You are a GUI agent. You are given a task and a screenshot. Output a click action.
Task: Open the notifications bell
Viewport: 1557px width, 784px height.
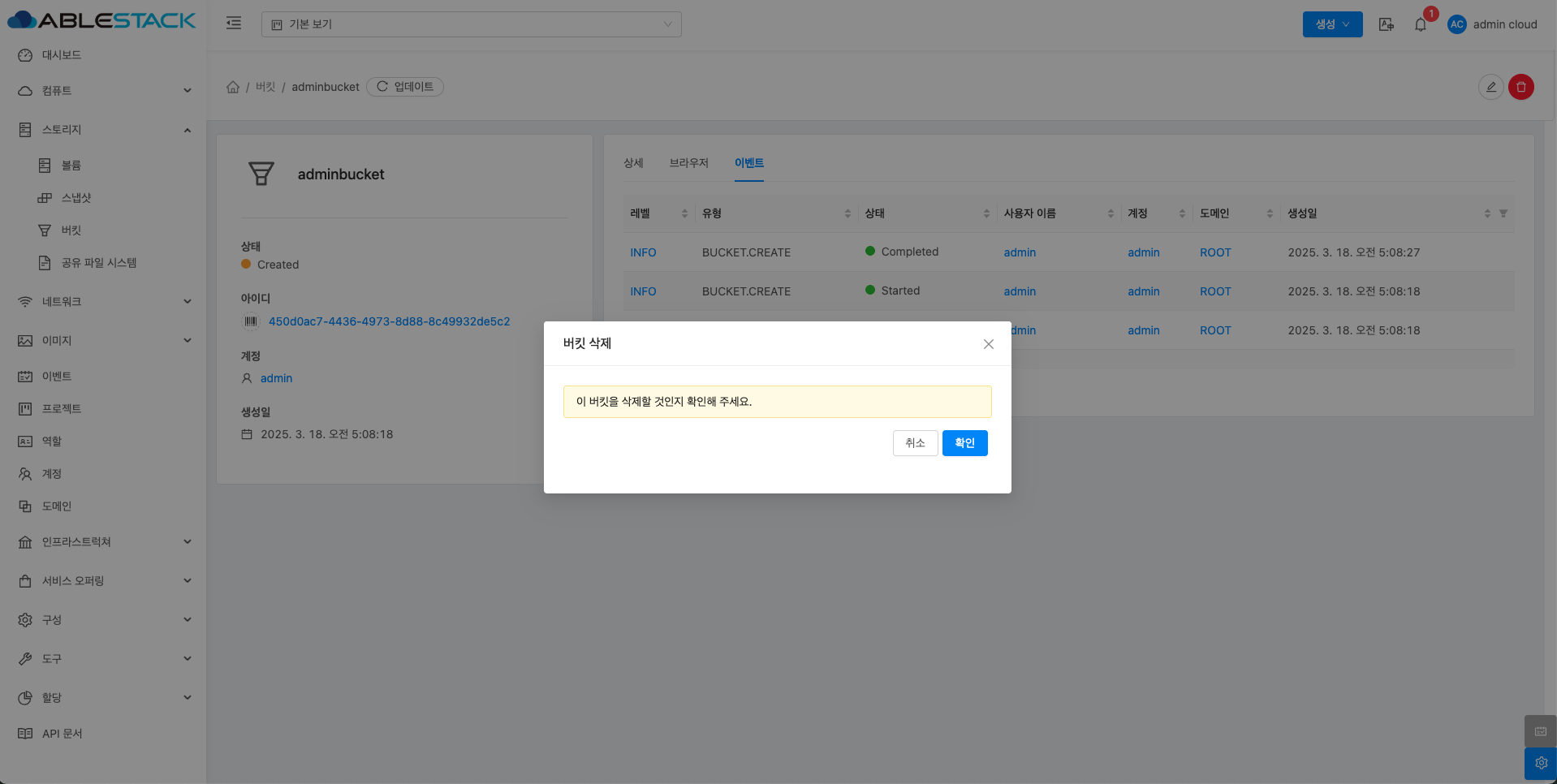click(1420, 24)
